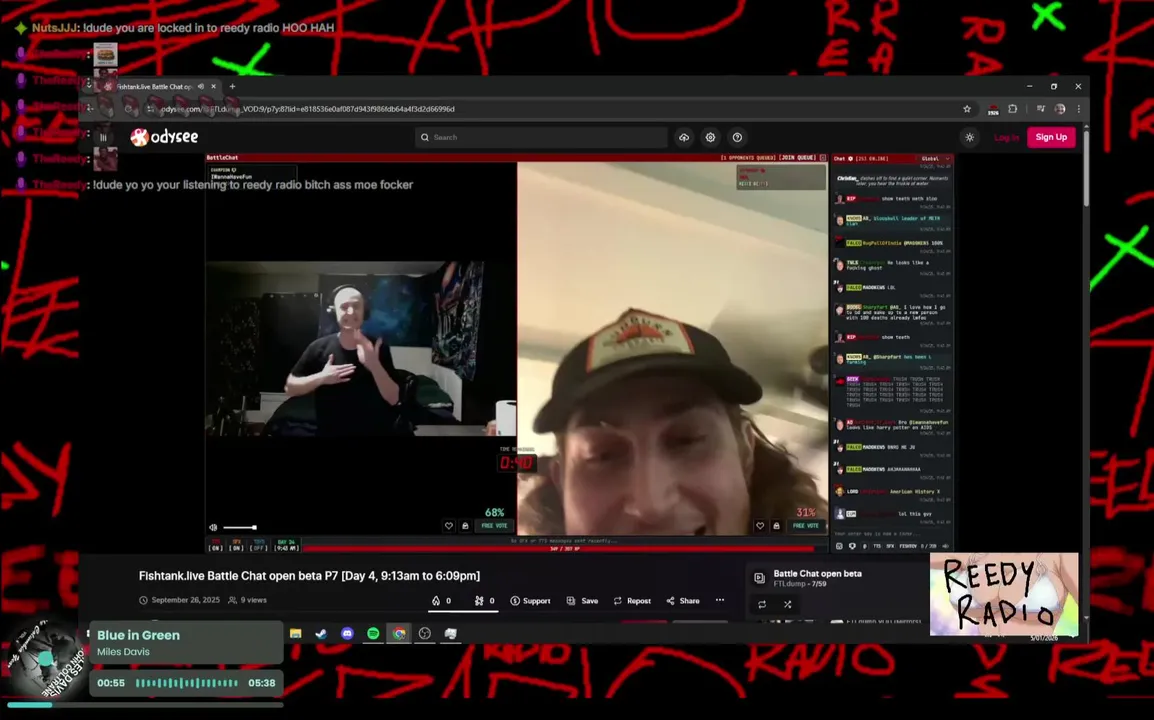Open the three-dot more options menu
The height and width of the screenshot is (720, 1154).
[720, 600]
